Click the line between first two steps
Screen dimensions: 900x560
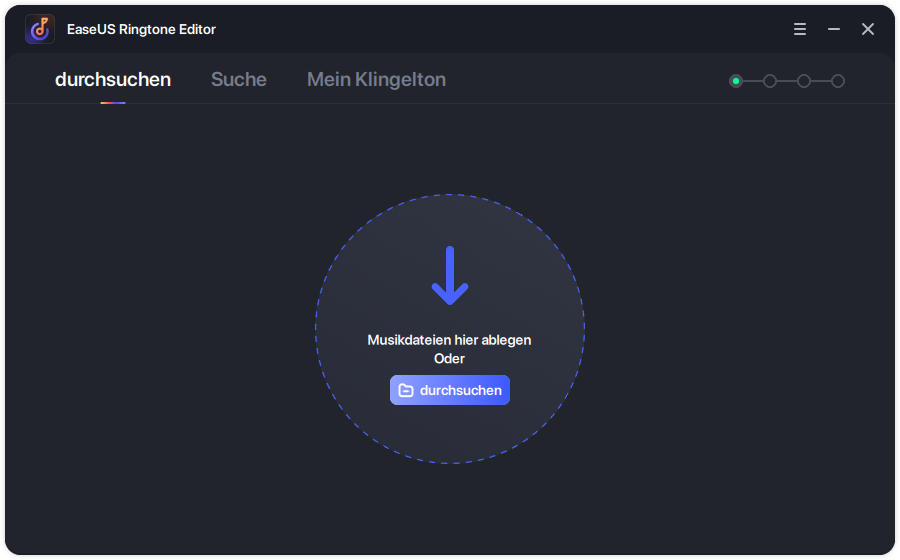(753, 81)
